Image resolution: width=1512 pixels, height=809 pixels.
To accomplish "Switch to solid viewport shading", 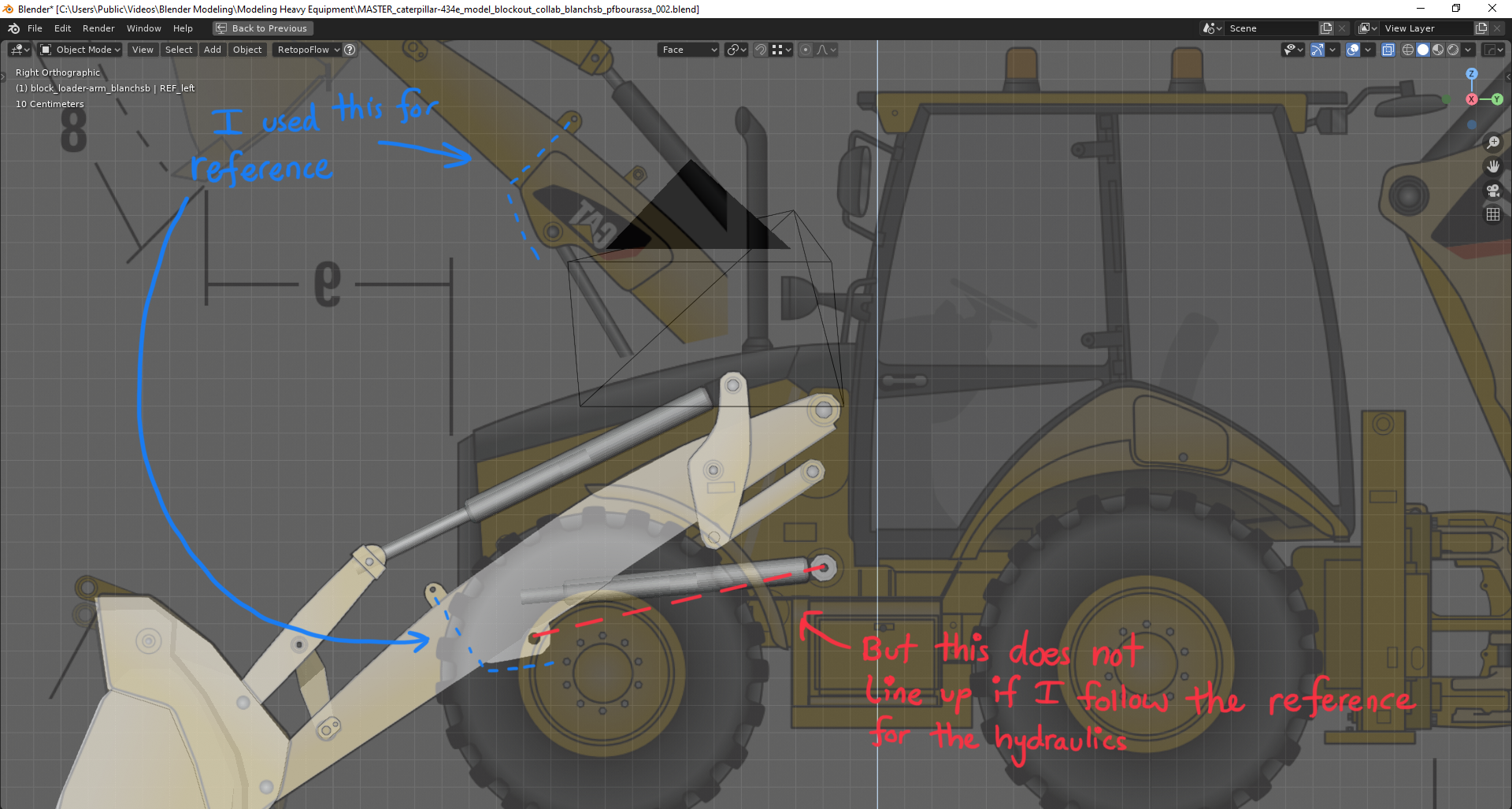I will click(x=1423, y=50).
